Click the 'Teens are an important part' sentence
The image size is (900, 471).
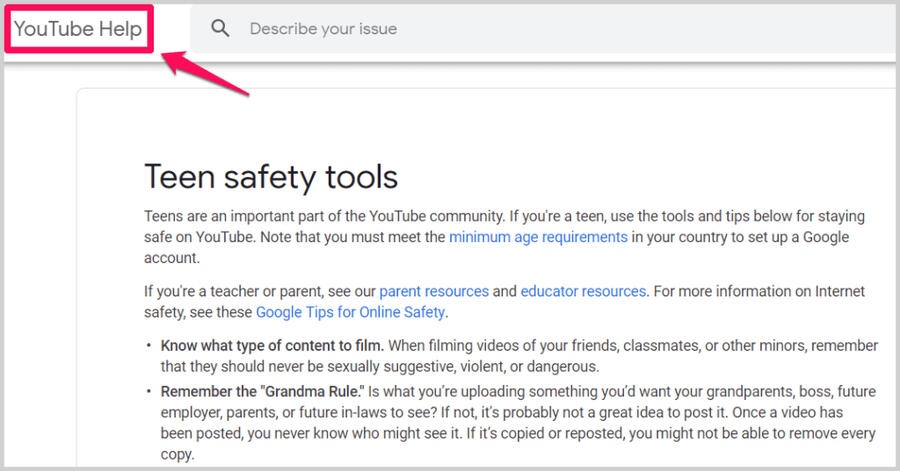[324, 216]
